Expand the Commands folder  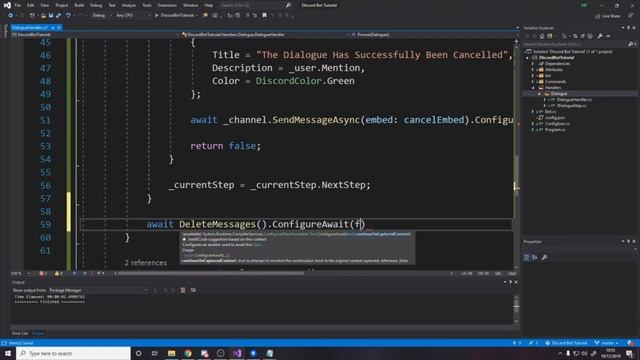tap(533, 82)
